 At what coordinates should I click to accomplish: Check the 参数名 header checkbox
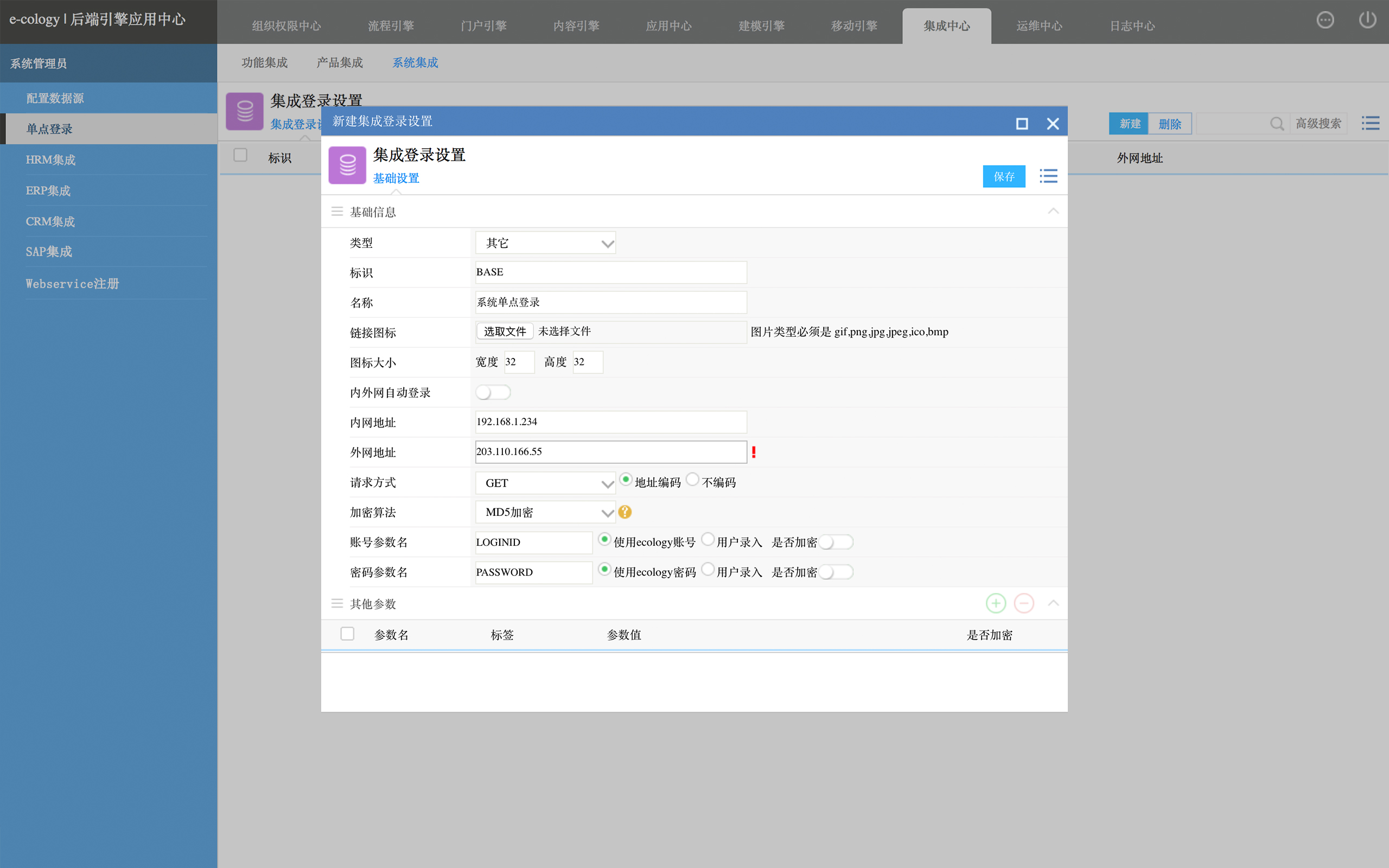coord(347,634)
